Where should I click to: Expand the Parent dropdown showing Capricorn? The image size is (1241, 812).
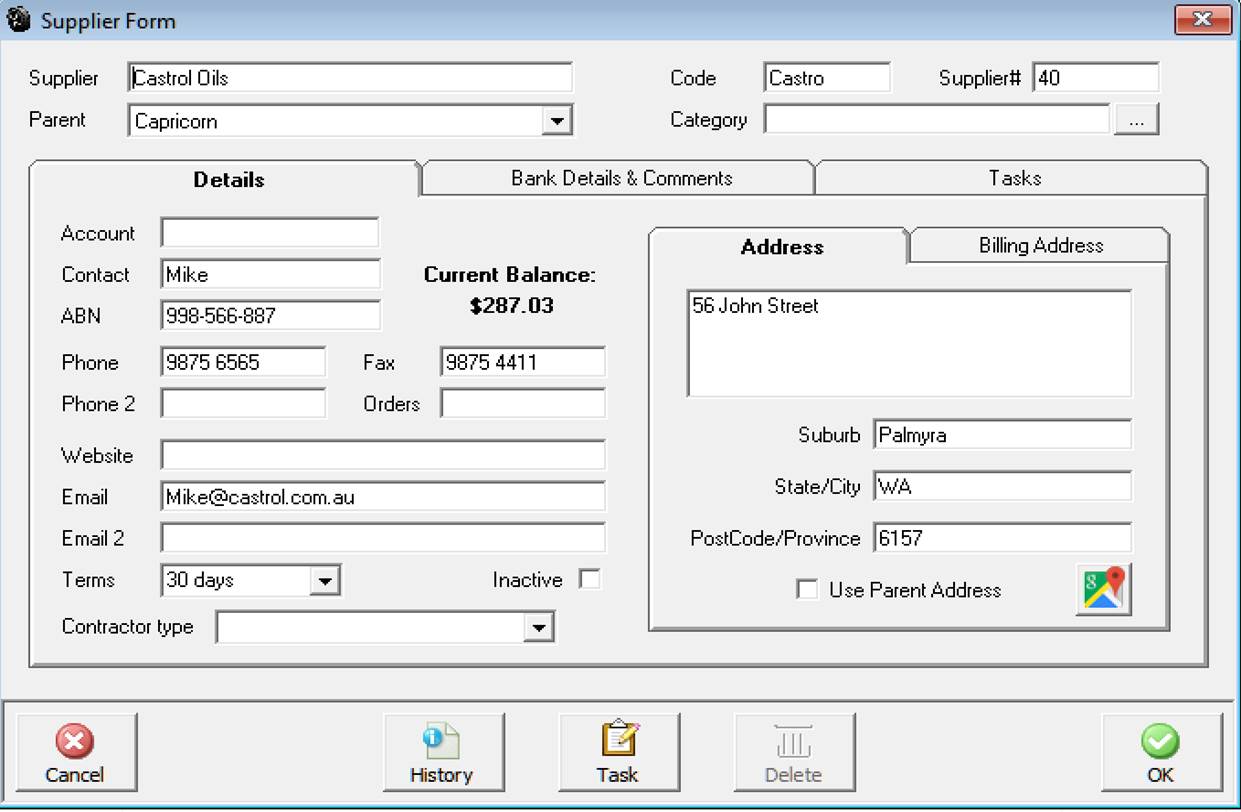556,121
